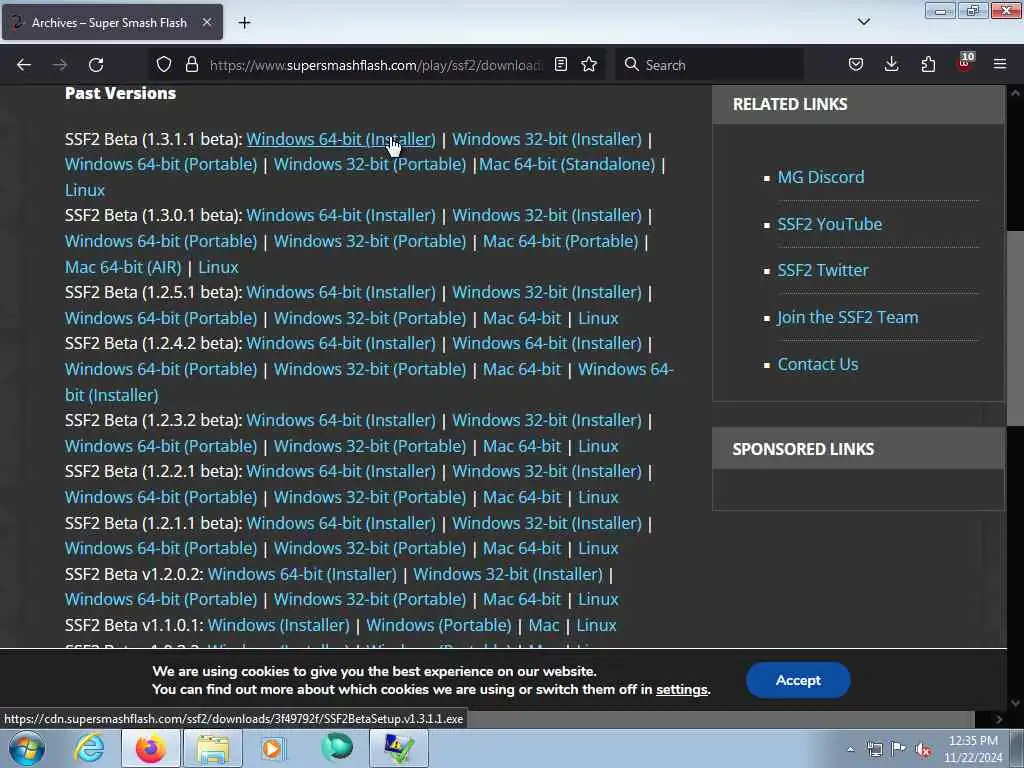
Task: Open Windows Explorer from taskbar
Action: [213, 748]
